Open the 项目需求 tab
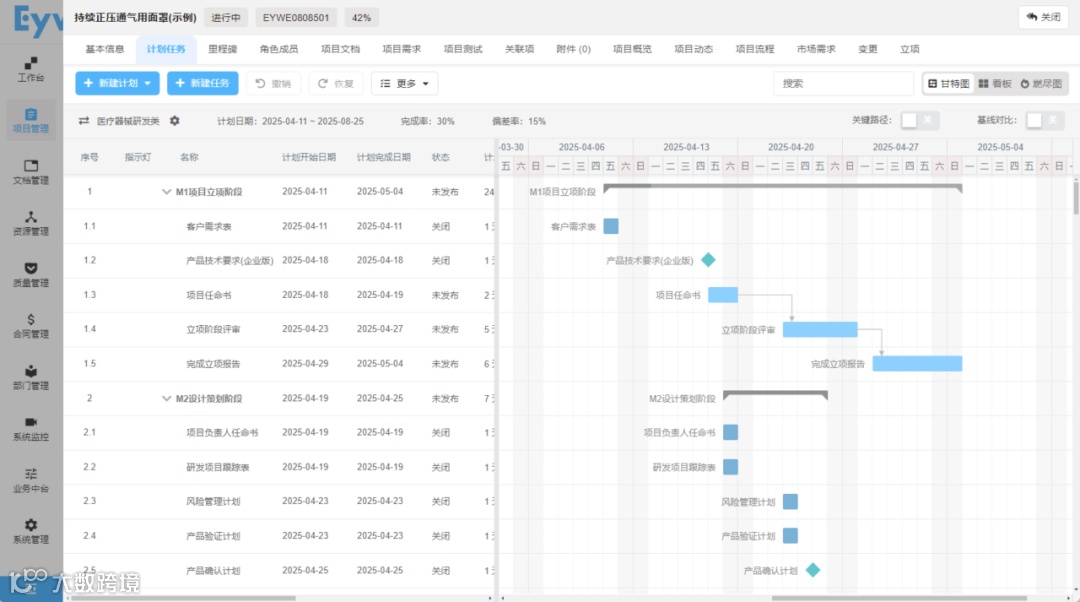The width and height of the screenshot is (1080, 602). [x=402, y=49]
